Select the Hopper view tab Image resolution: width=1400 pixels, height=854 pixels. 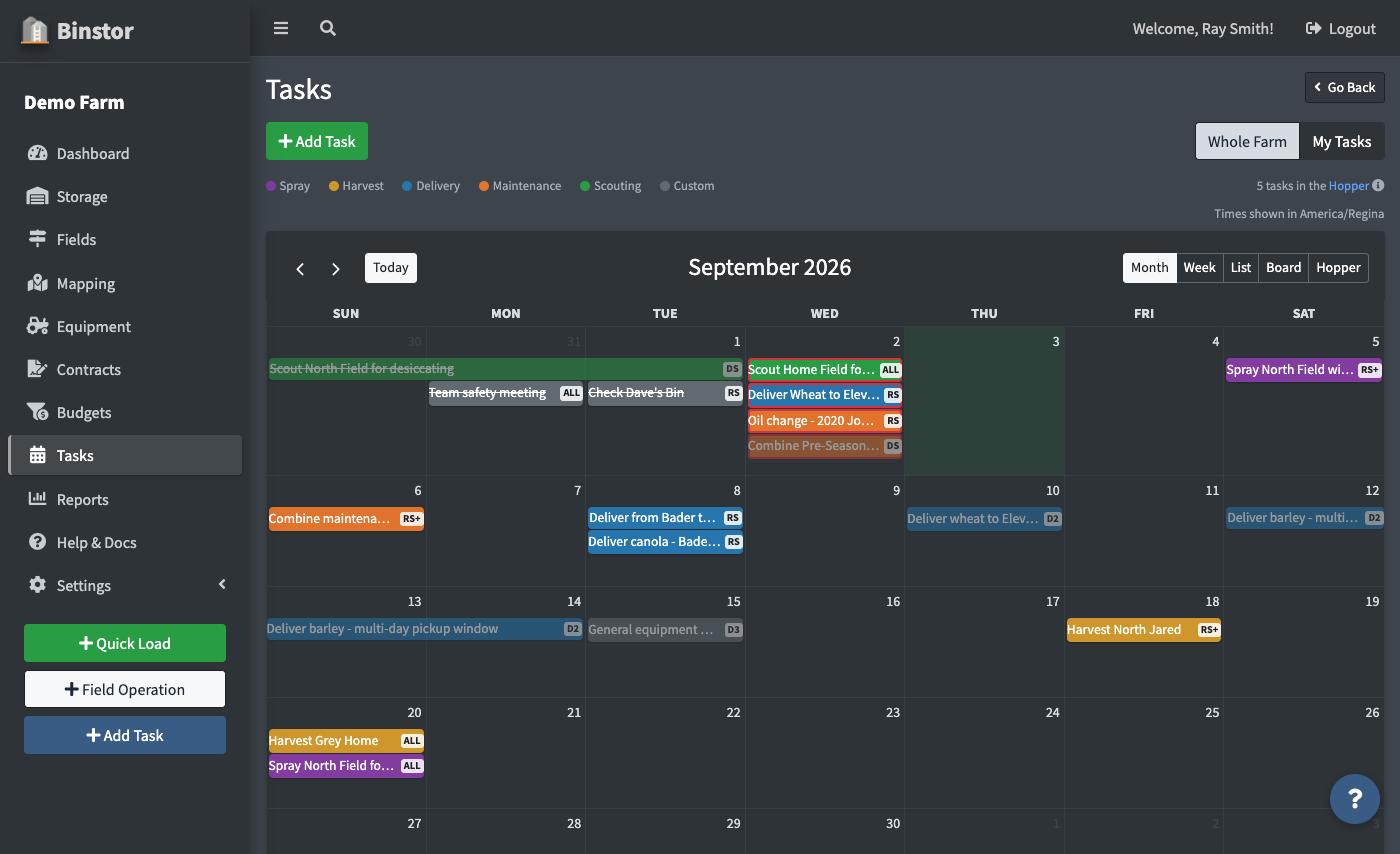[1338, 267]
